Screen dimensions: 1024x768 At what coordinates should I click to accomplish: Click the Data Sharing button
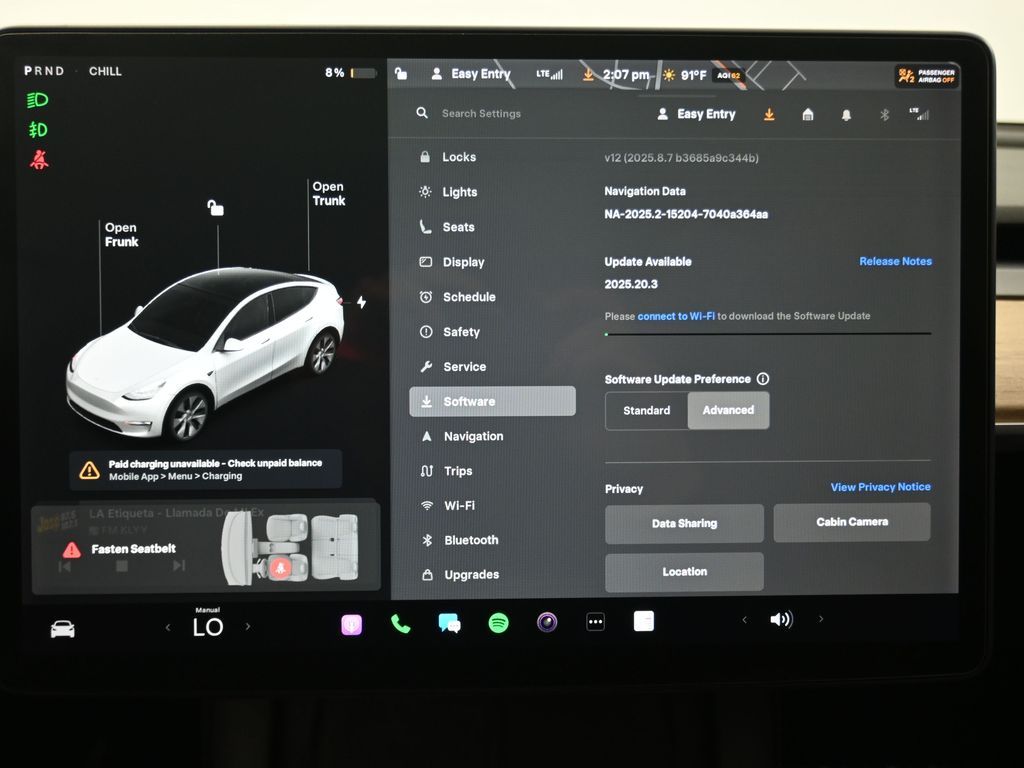[x=684, y=523]
